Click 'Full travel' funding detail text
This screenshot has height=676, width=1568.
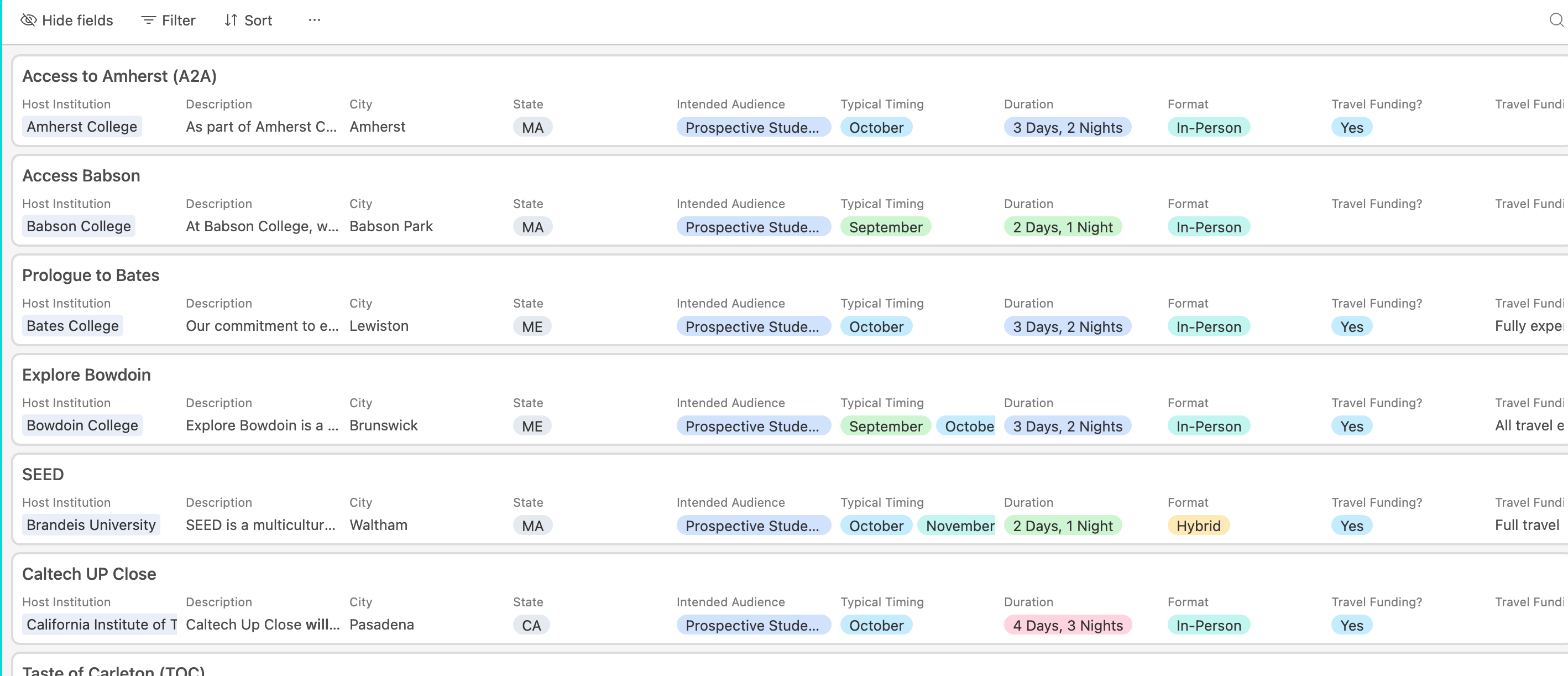click(1527, 525)
